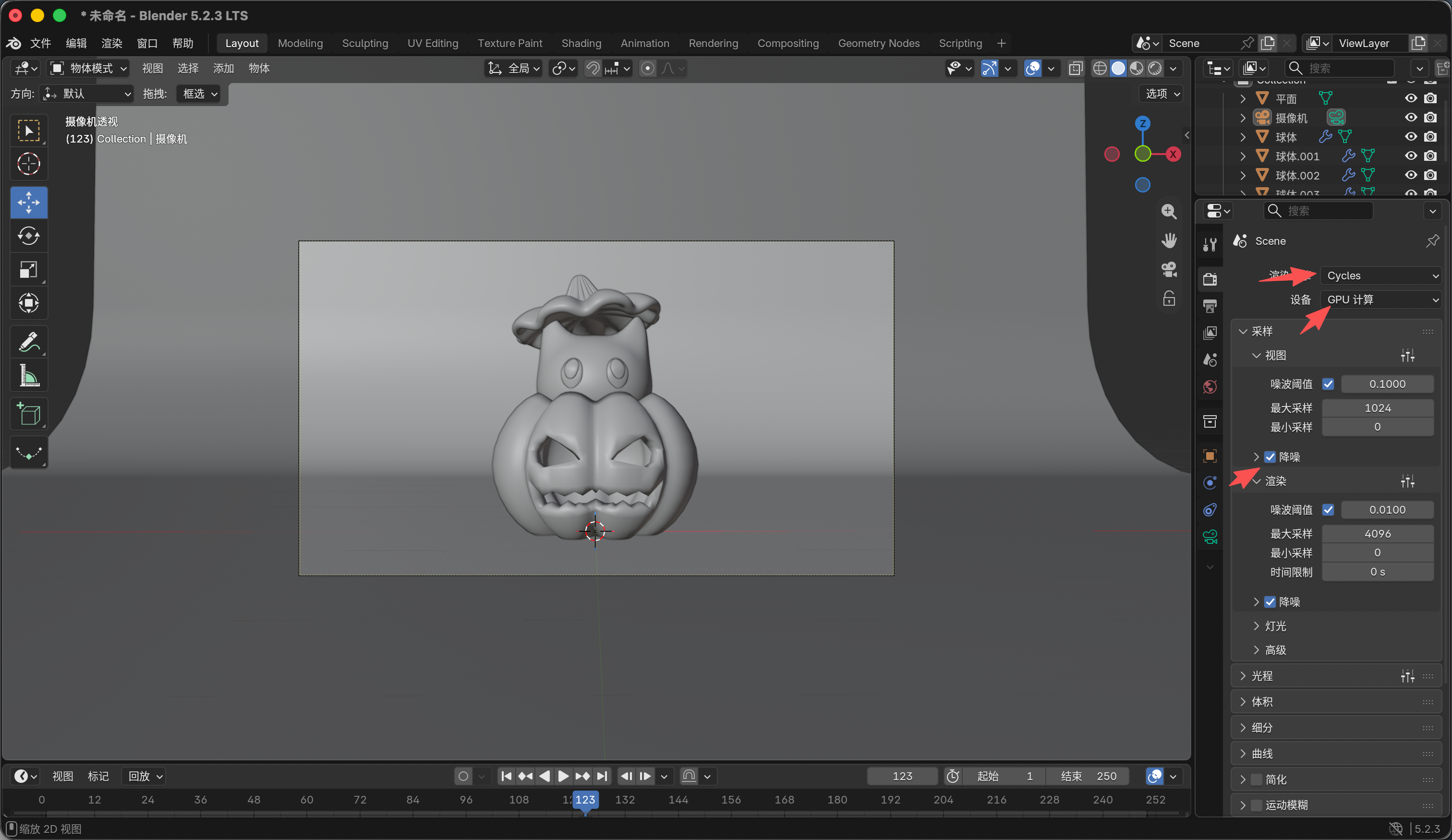
Task: Select the Add Cube tool
Action: point(29,414)
